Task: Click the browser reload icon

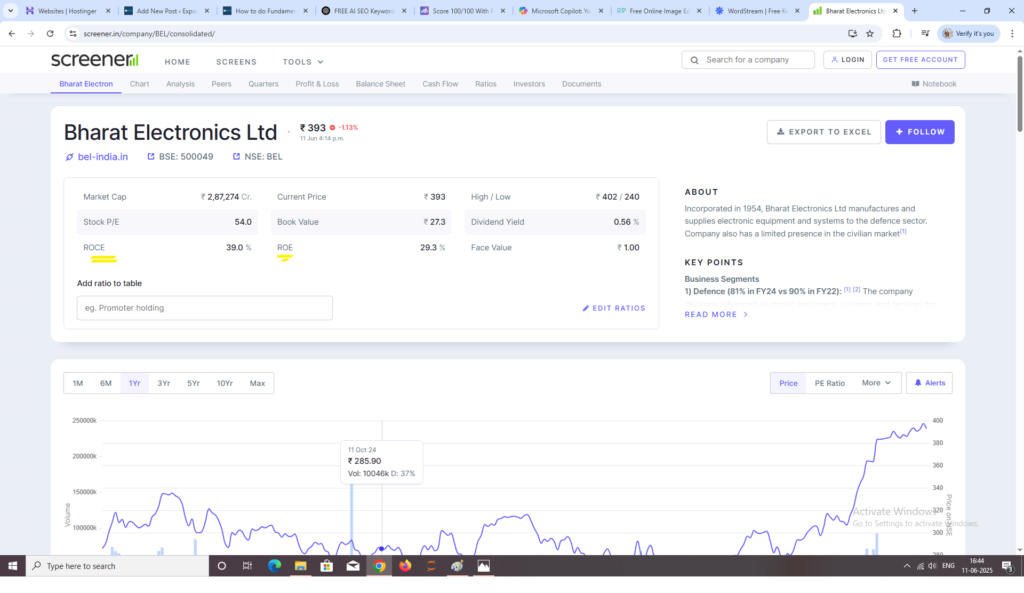Action: click(50, 33)
